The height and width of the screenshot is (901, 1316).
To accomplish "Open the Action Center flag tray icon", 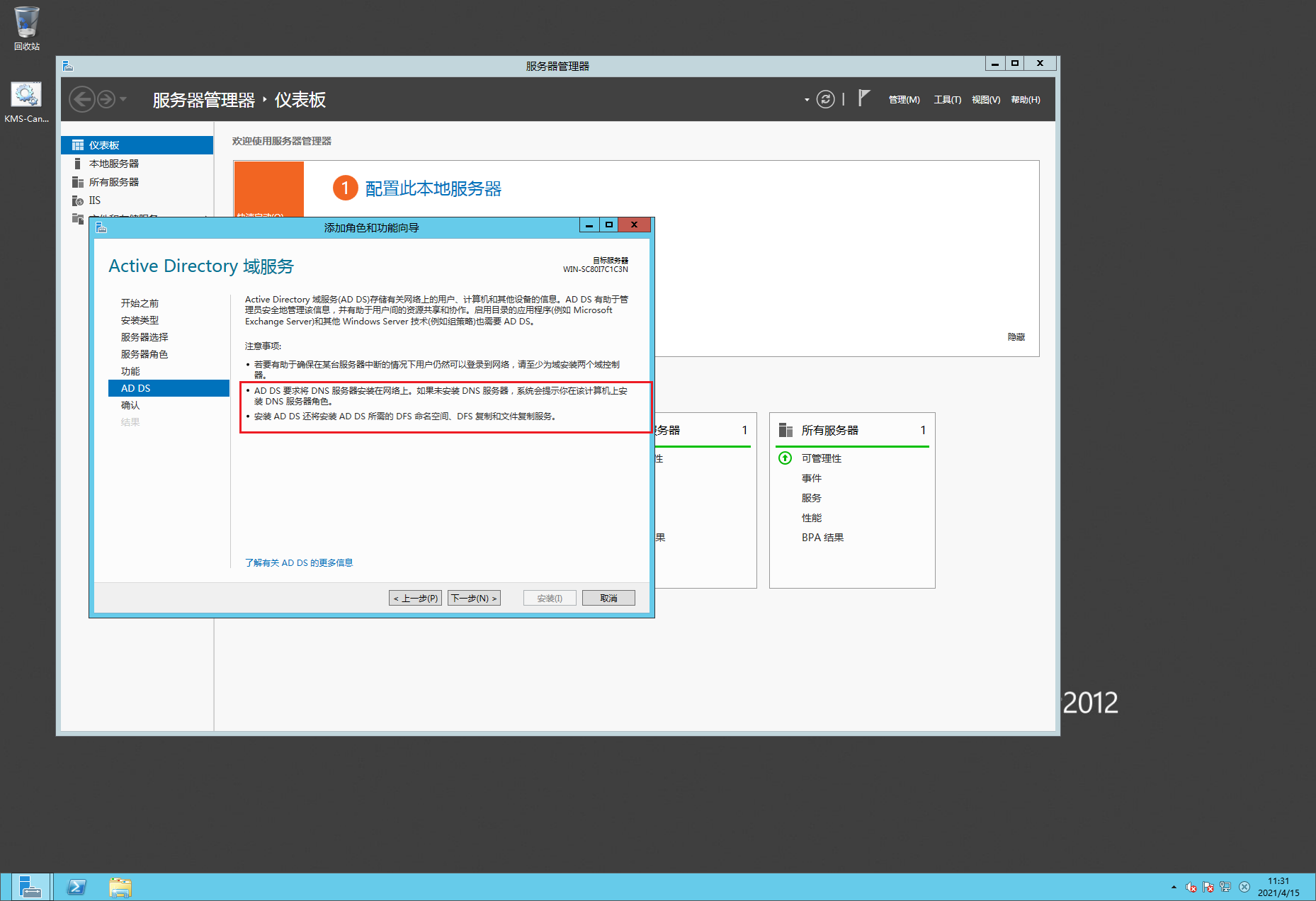I will 1208,887.
